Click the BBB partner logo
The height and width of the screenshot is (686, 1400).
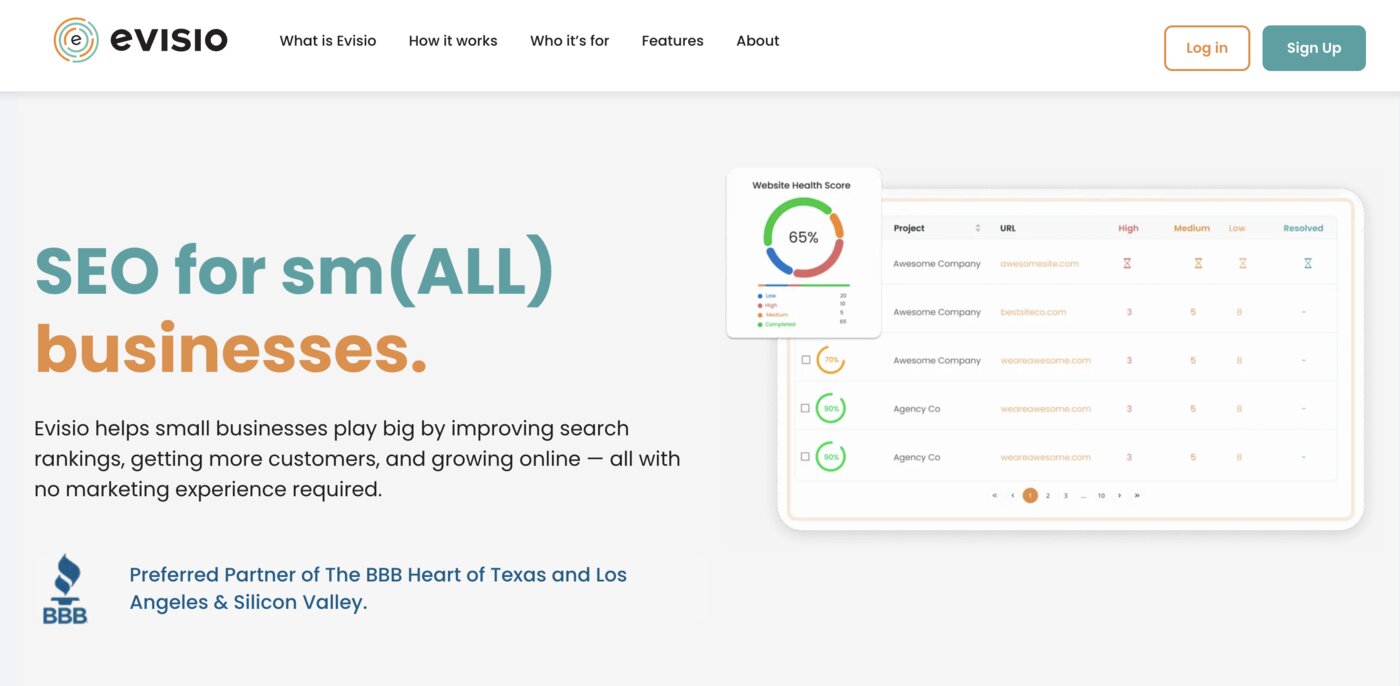pyautogui.click(x=64, y=589)
